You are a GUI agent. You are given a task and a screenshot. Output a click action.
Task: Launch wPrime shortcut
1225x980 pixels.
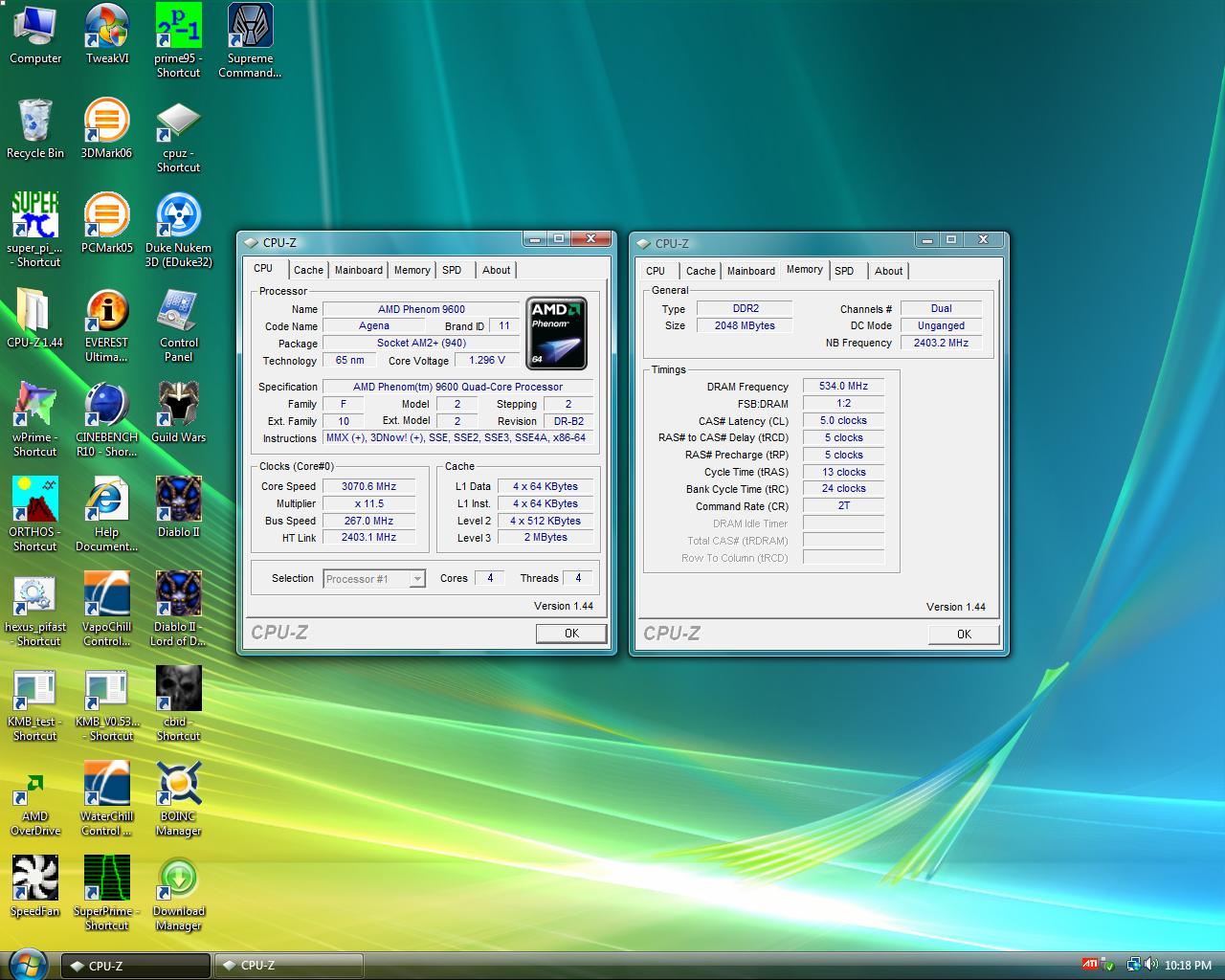[35, 420]
